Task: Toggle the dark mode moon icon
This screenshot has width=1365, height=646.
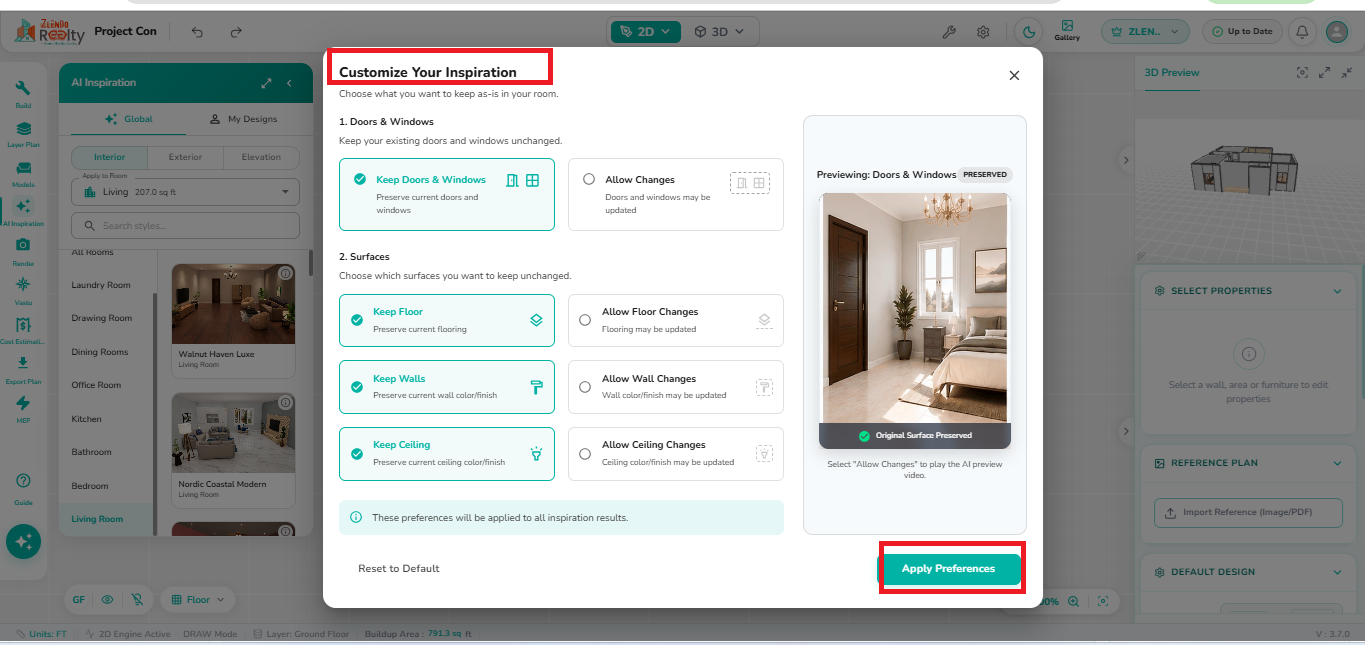Action: pos(1028,32)
